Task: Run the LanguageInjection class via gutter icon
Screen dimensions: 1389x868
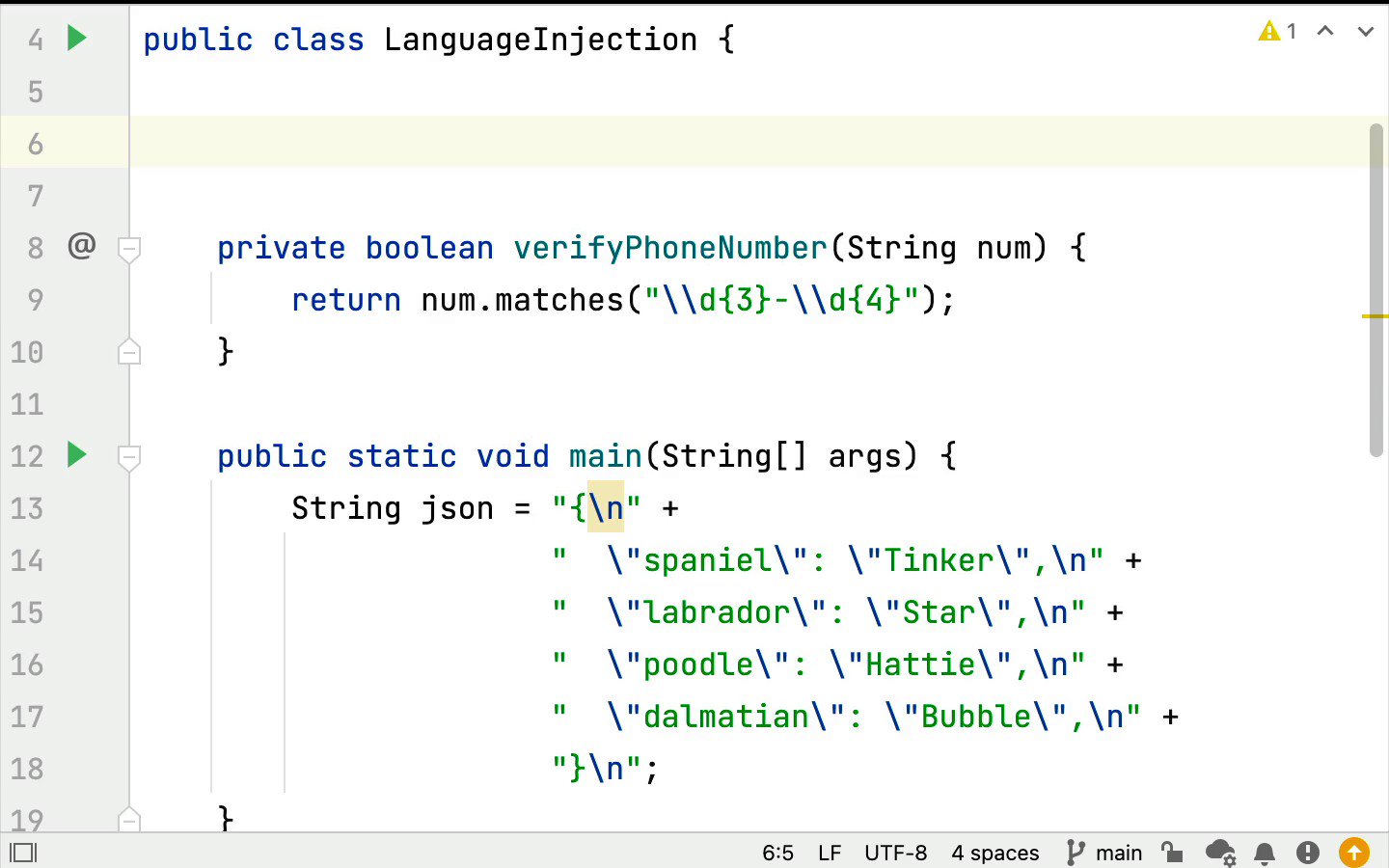Action: (x=76, y=39)
